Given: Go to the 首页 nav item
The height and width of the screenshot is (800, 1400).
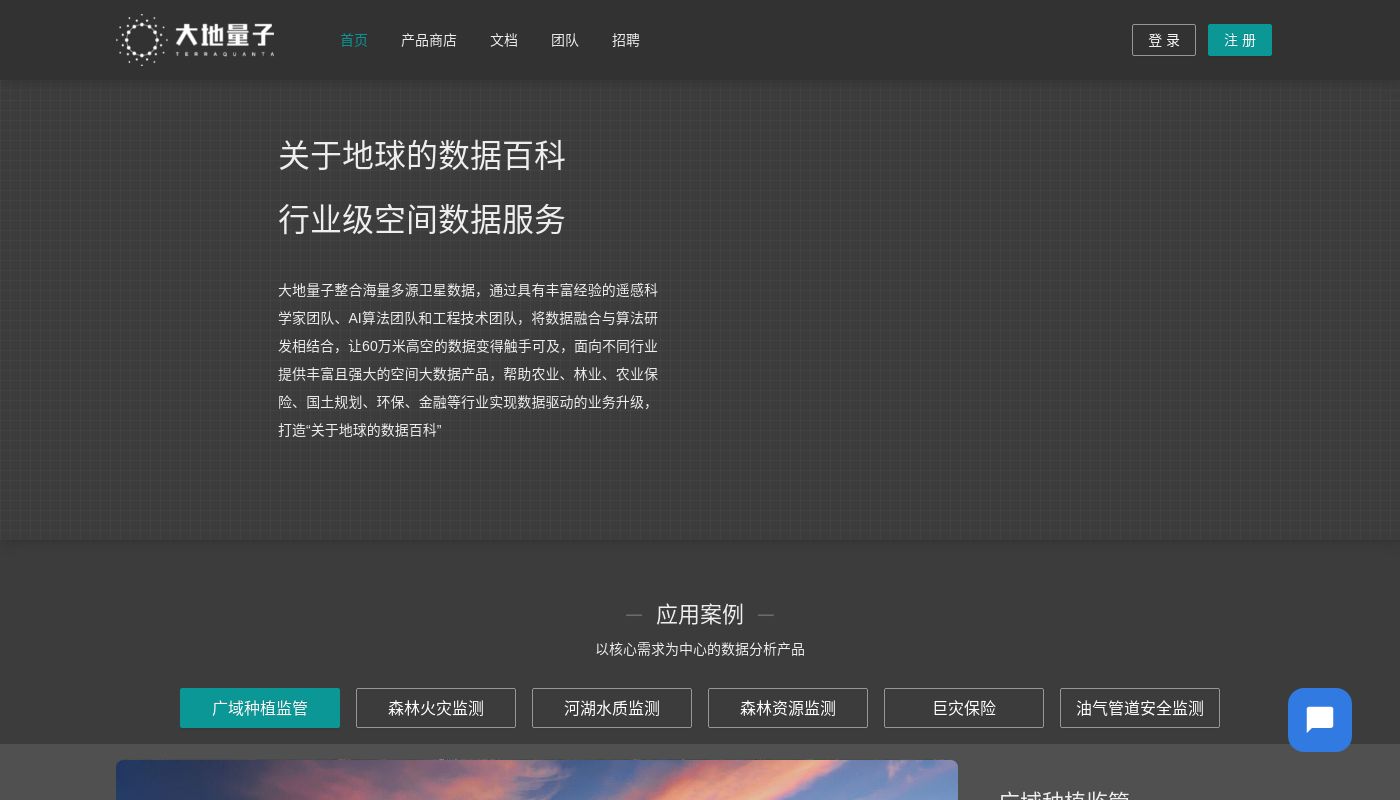Looking at the screenshot, I should [354, 40].
